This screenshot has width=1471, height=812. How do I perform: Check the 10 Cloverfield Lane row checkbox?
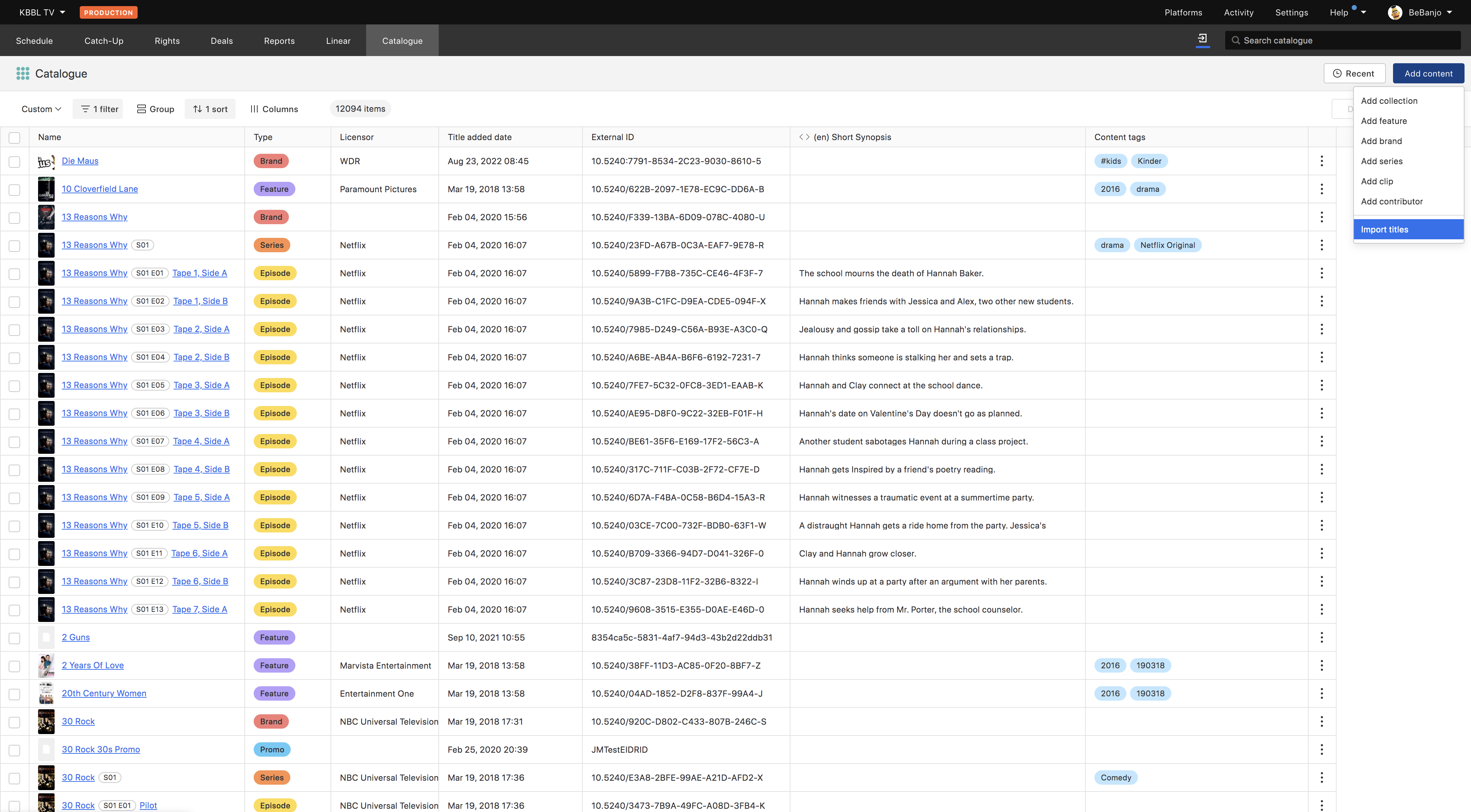pos(14,190)
